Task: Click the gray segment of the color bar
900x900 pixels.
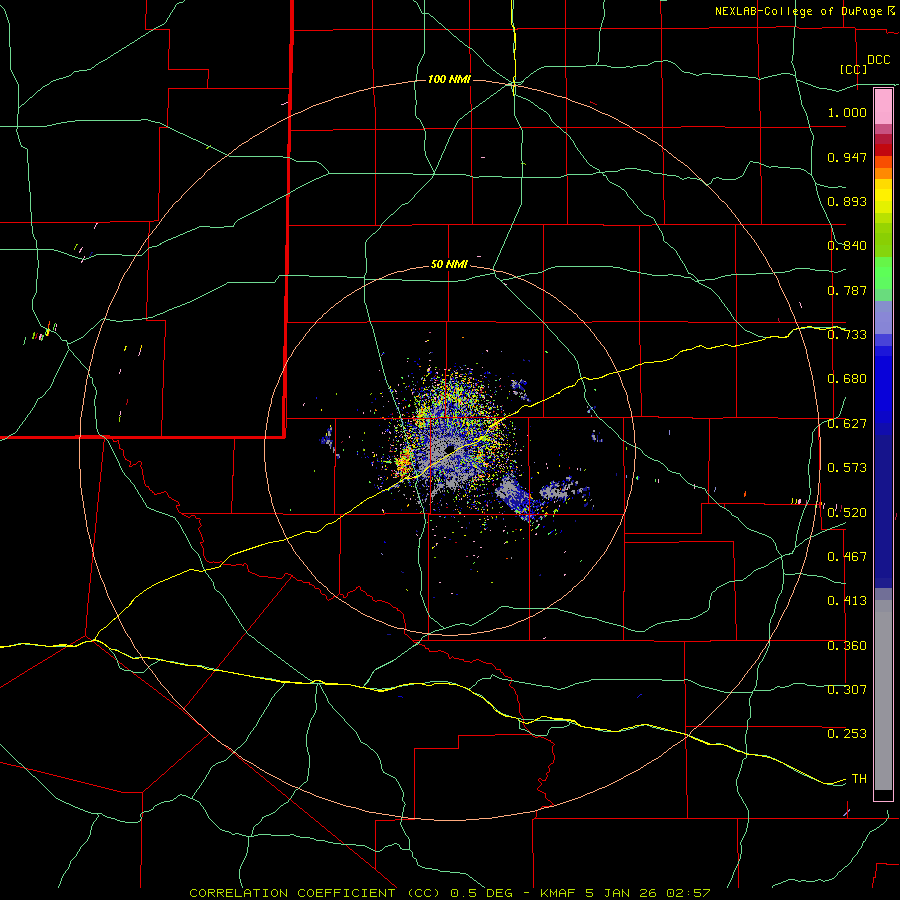Action: click(883, 695)
